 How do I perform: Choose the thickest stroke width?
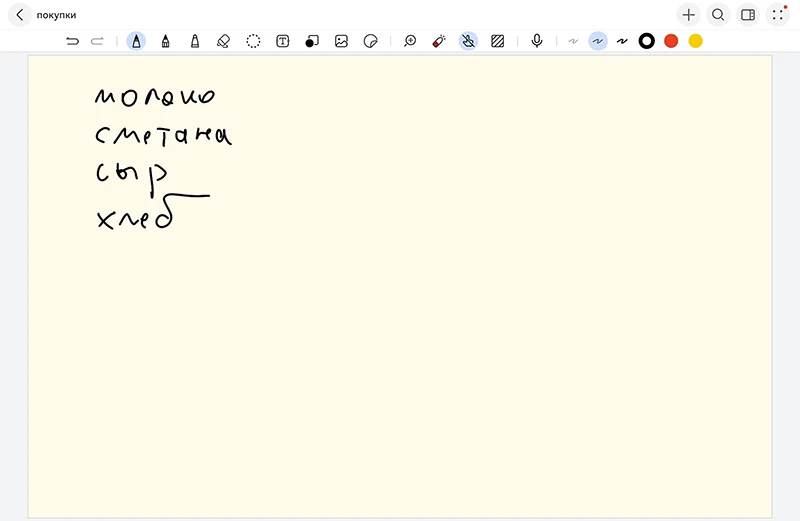tap(621, 41)
